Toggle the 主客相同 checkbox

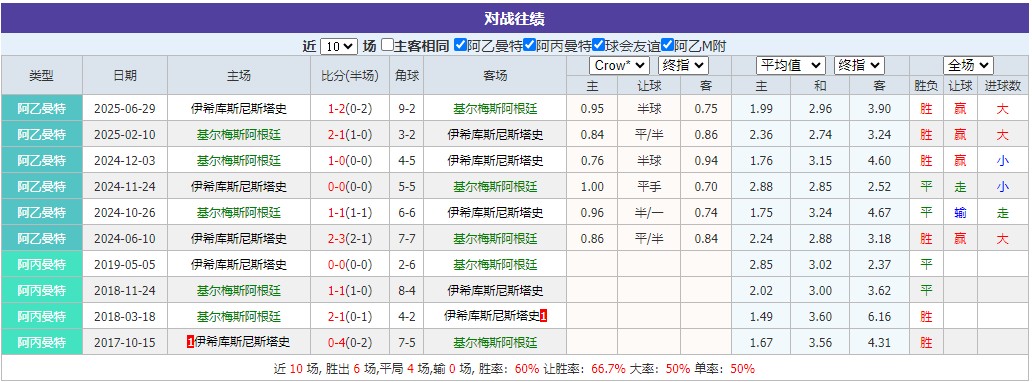pos(388,45)
